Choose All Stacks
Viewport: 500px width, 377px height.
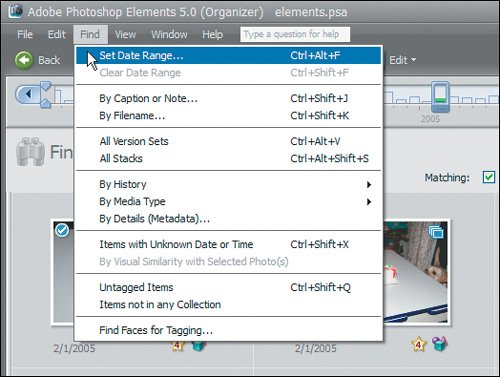click(x=229, y=159)
